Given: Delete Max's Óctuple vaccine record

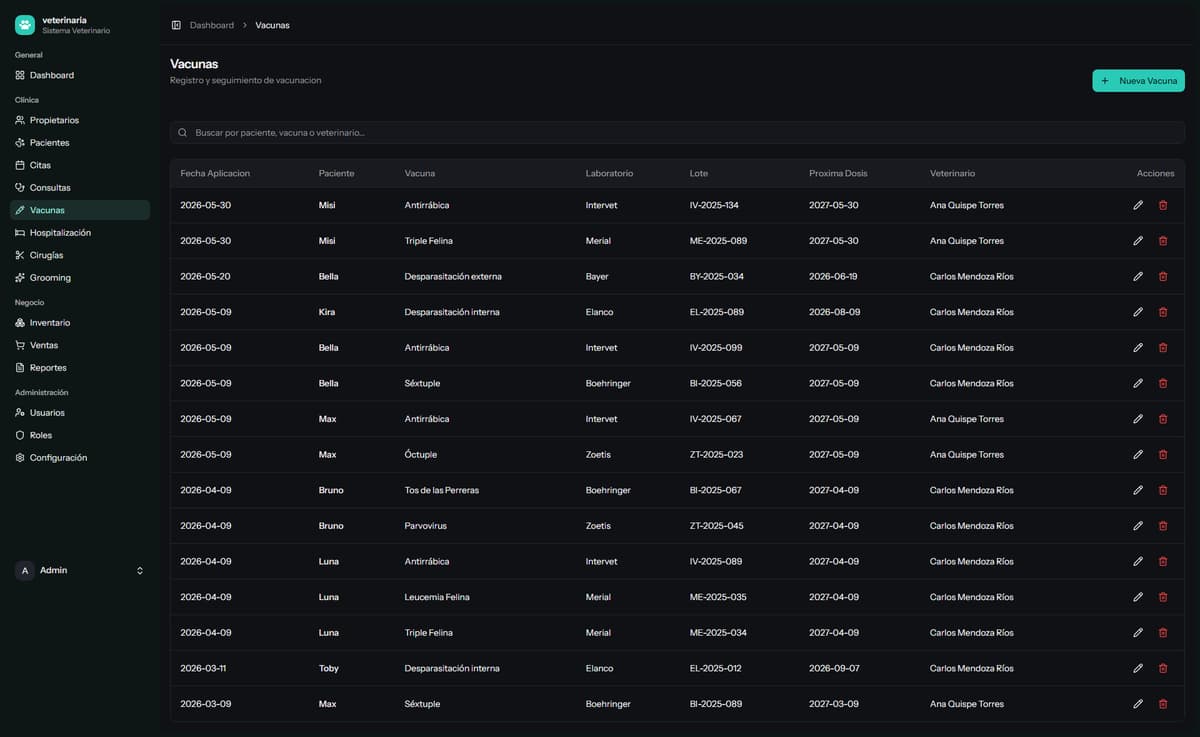Looking at the screenshot, I should point(1162,454).
